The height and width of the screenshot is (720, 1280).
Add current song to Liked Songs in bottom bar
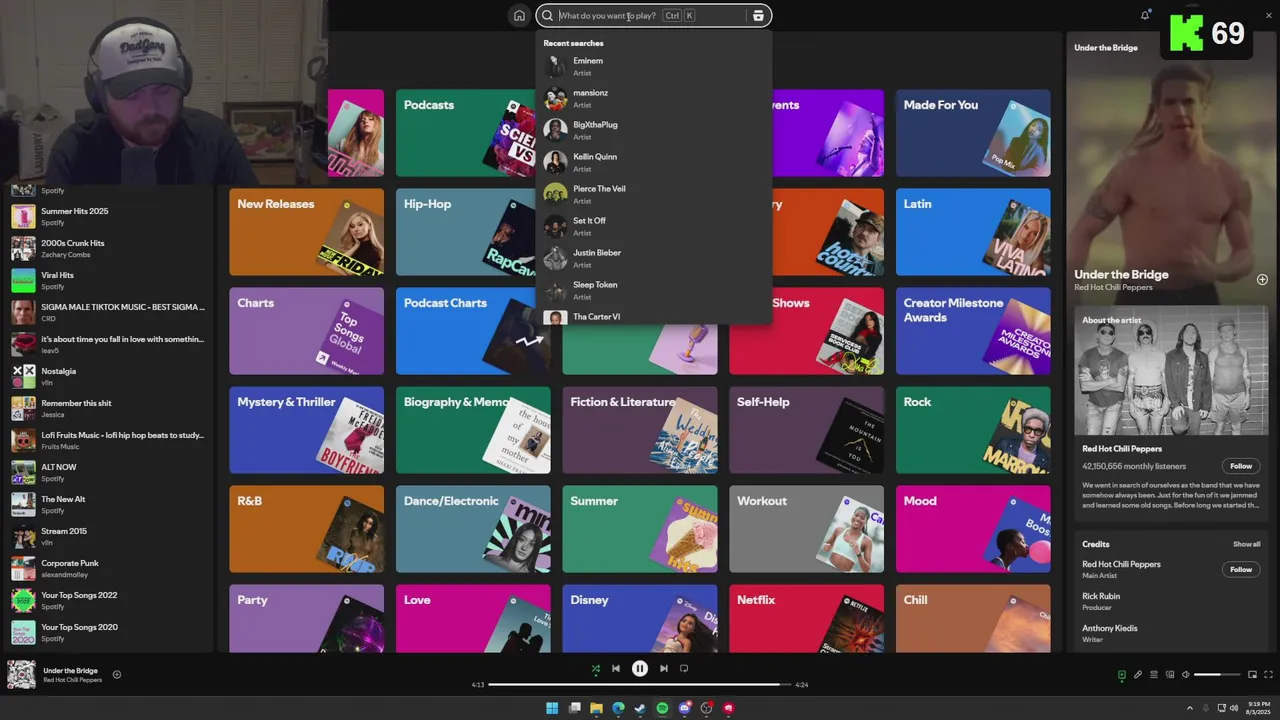(116, 675)
